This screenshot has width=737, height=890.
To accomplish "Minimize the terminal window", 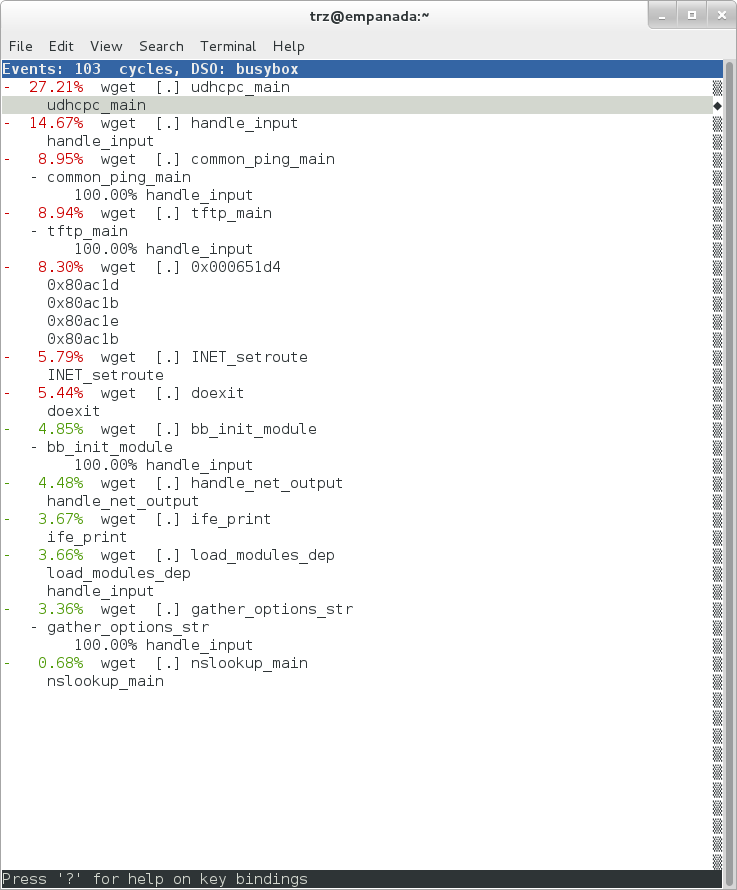I will pyautogui.click(x=663, y=15).
